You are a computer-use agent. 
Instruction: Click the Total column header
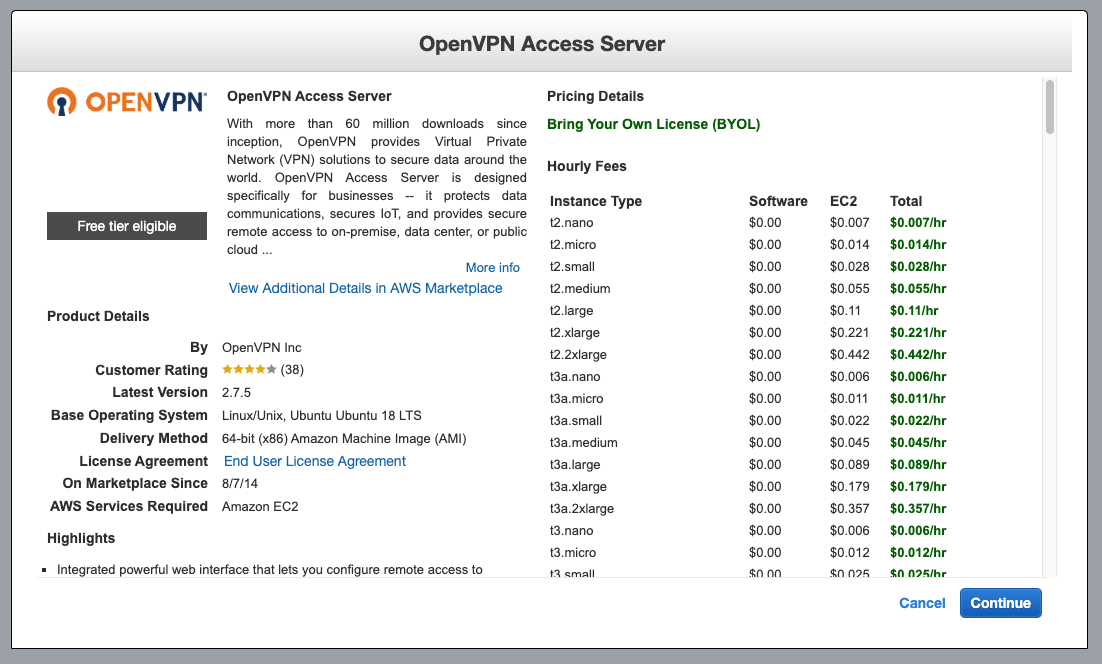[906, 201]
